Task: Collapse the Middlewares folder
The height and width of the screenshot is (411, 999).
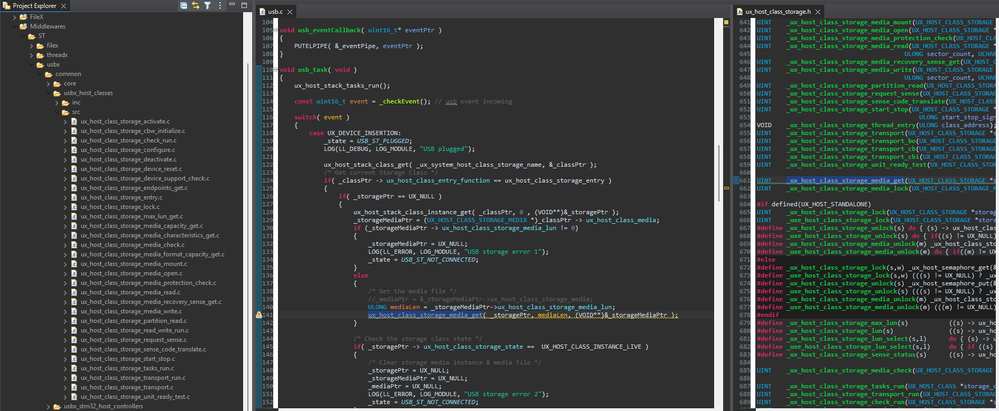Action: [x=15, y=27]
